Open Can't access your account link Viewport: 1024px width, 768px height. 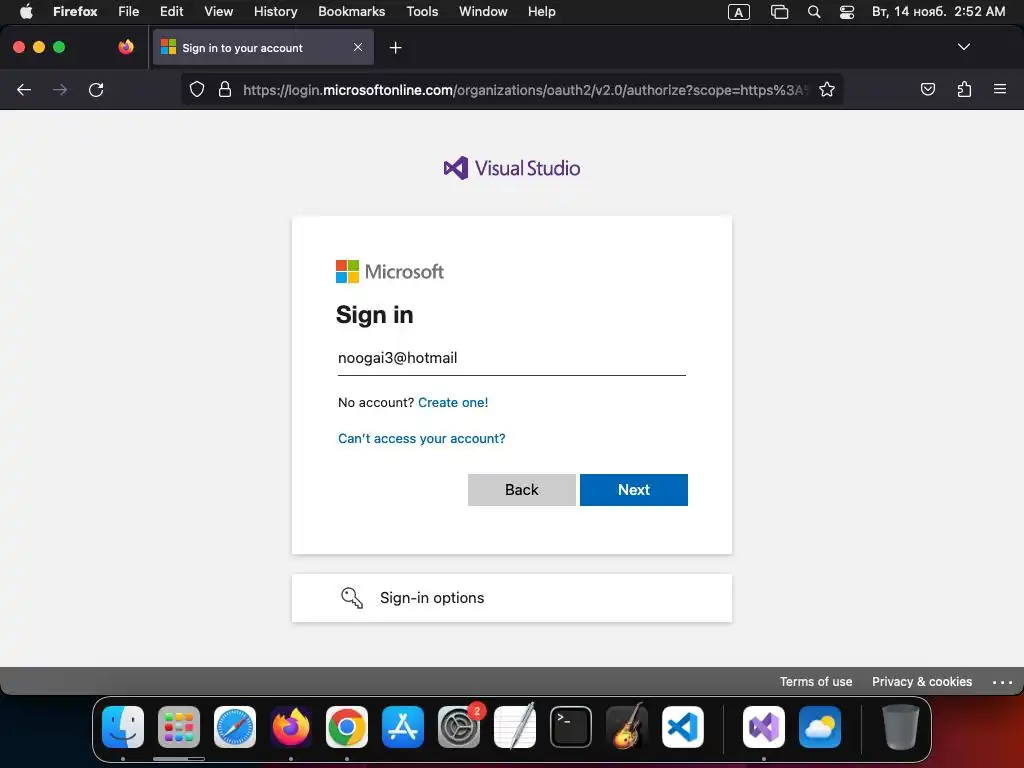pos(421,438)
